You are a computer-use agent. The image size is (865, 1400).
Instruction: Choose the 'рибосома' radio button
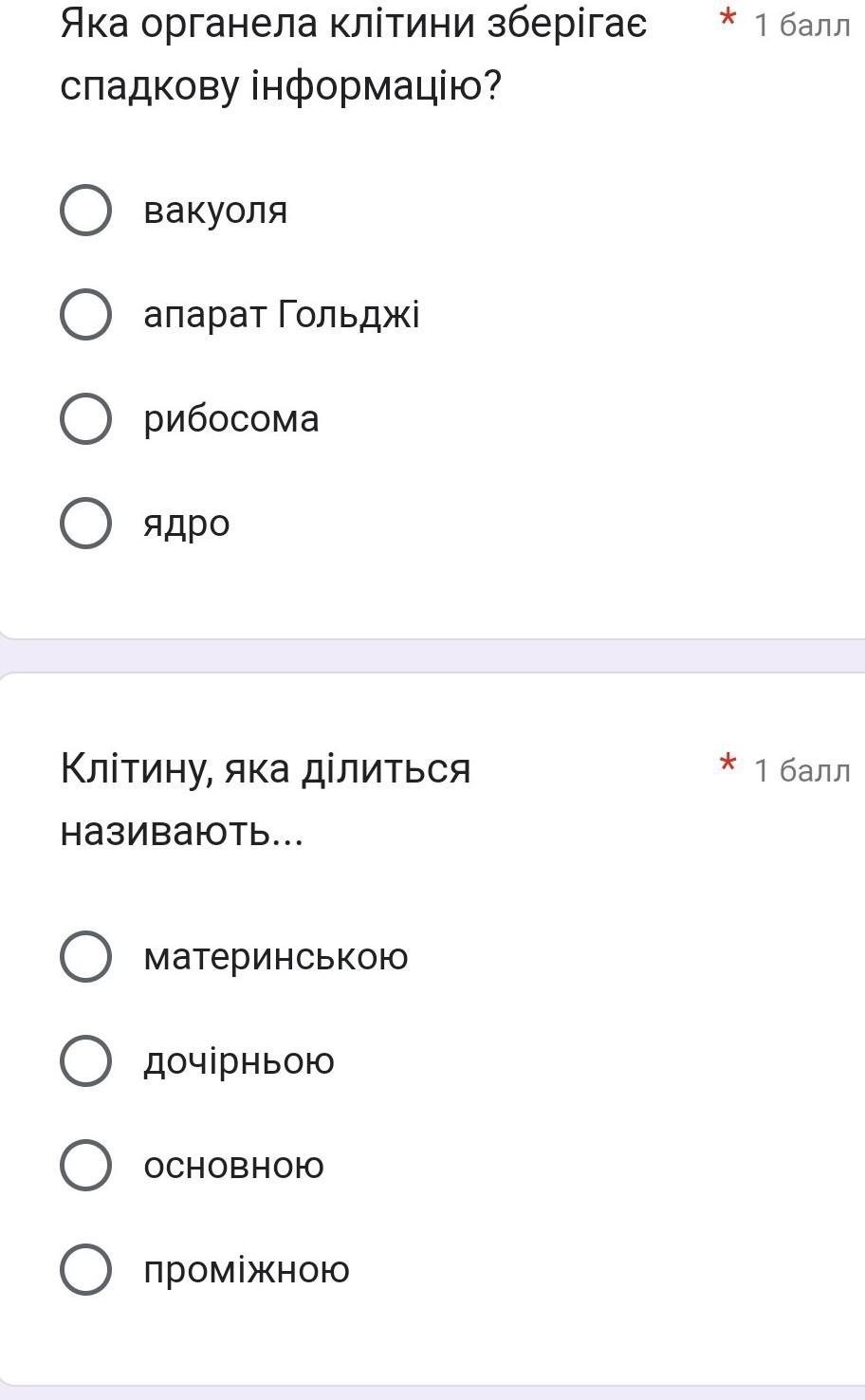86,418
